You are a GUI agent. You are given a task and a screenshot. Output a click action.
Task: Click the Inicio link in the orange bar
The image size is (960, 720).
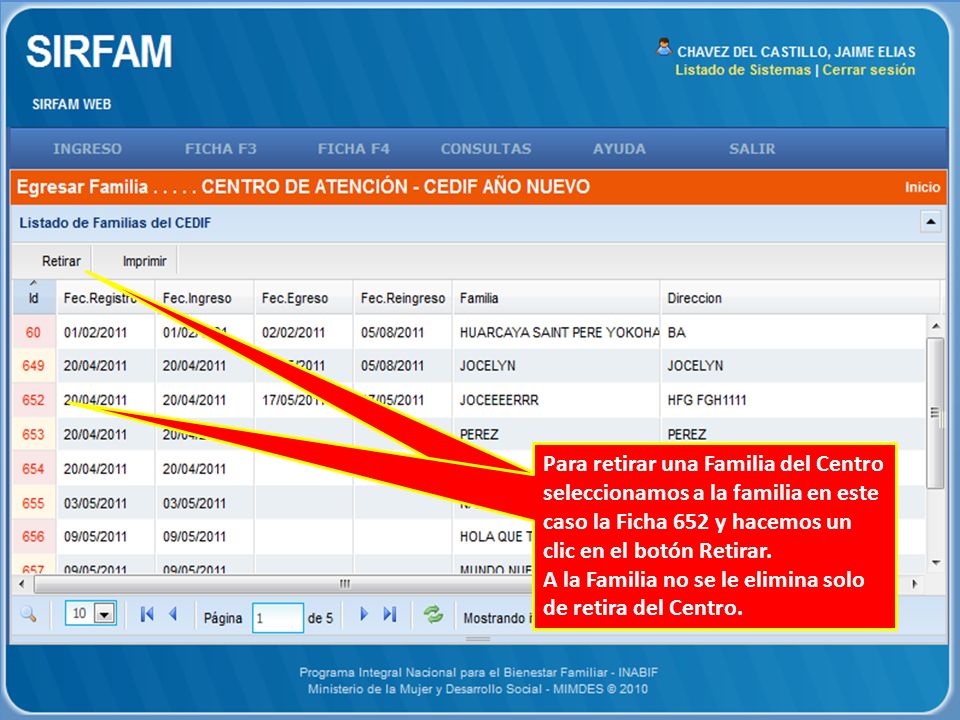[x=923, y=187]
